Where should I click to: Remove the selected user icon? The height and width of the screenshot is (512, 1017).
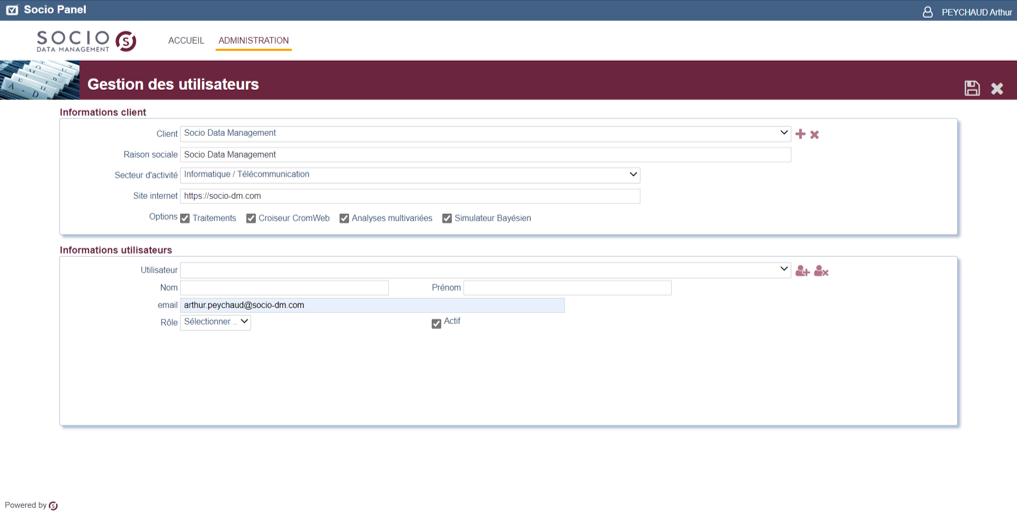(x=821, y=271)
